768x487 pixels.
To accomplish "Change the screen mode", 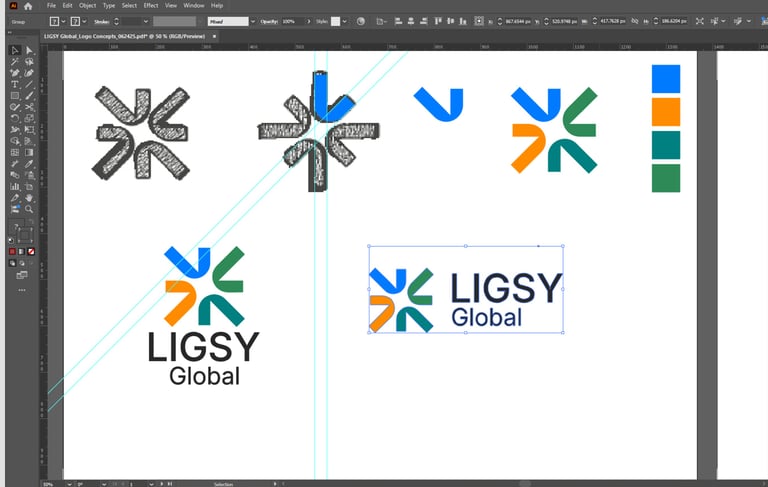I will pyautogui.click(x=22, y=275).
